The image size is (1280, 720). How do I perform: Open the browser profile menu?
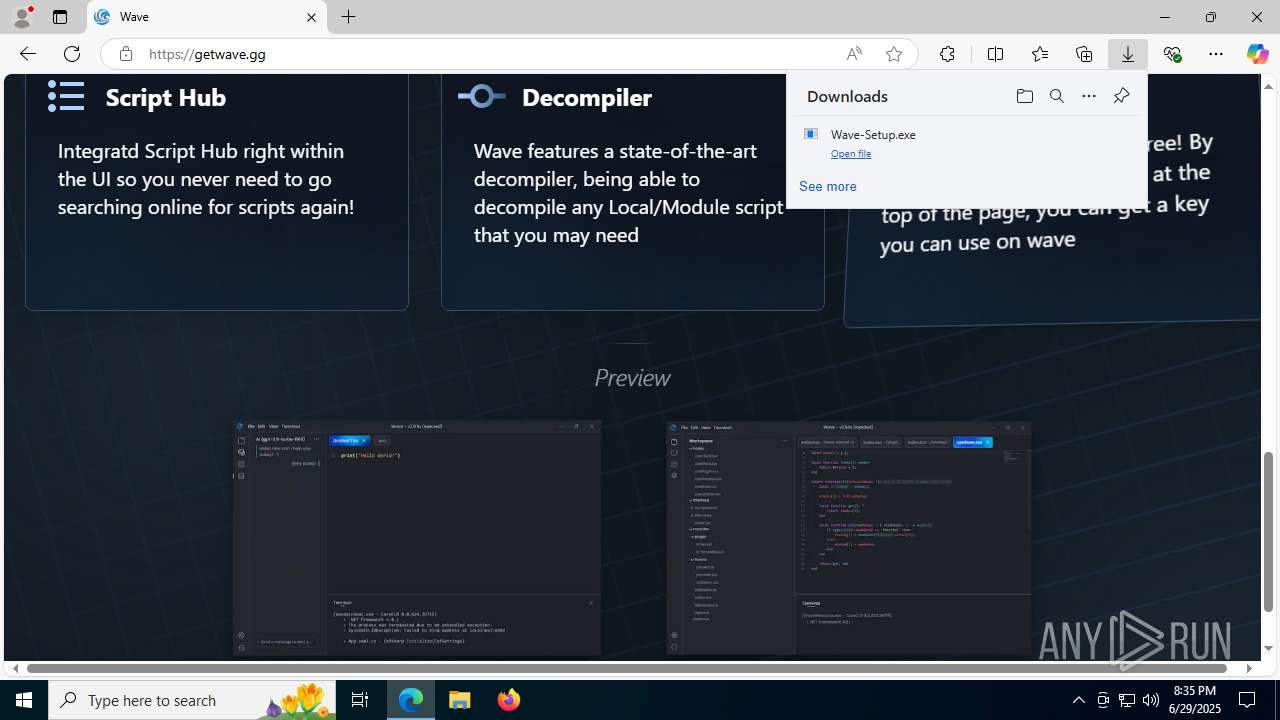pos(21,17)
